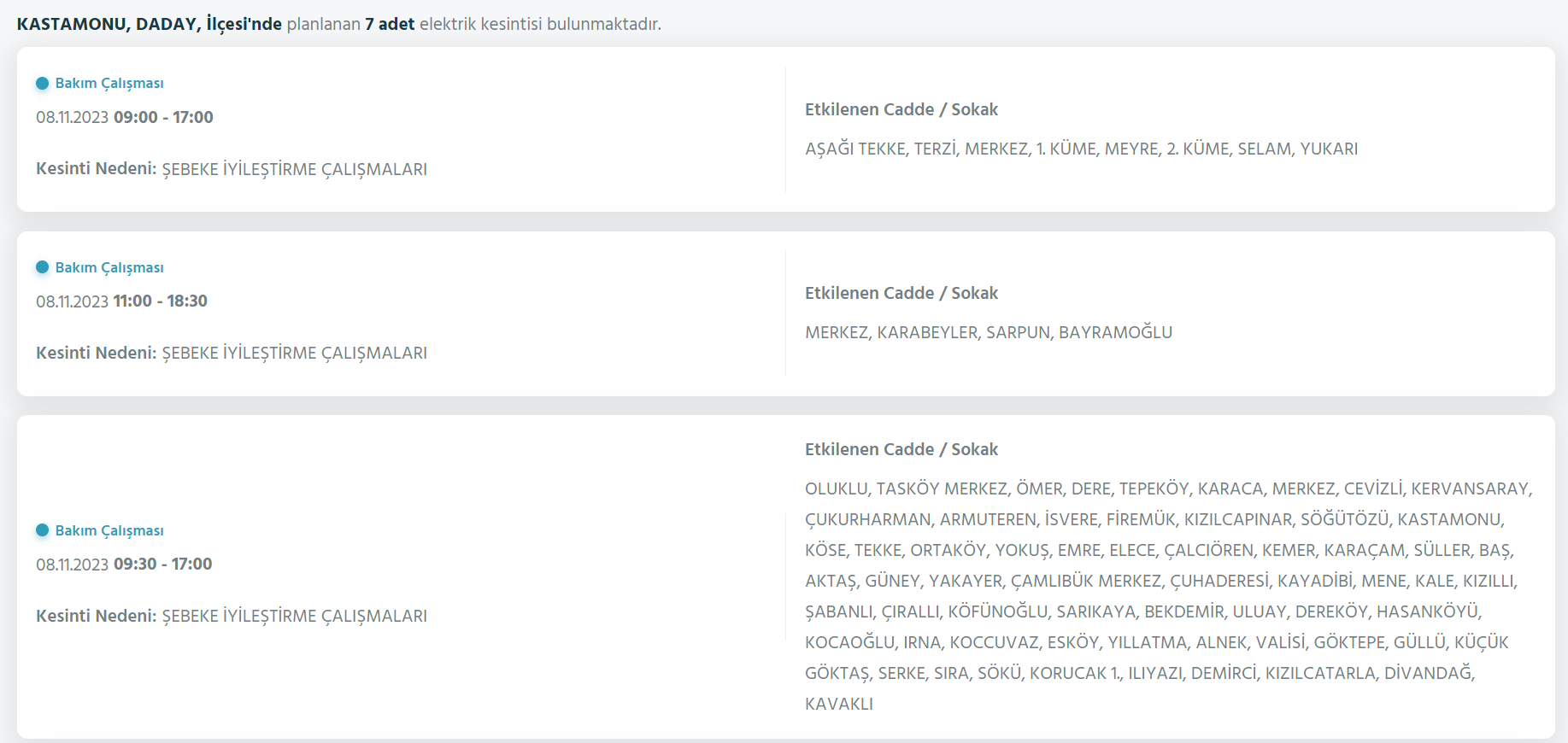Click the 08.11.2023 11:00 - 18:30 time range
This screenshot has height=743, width=1568.
tap(121, 301)
